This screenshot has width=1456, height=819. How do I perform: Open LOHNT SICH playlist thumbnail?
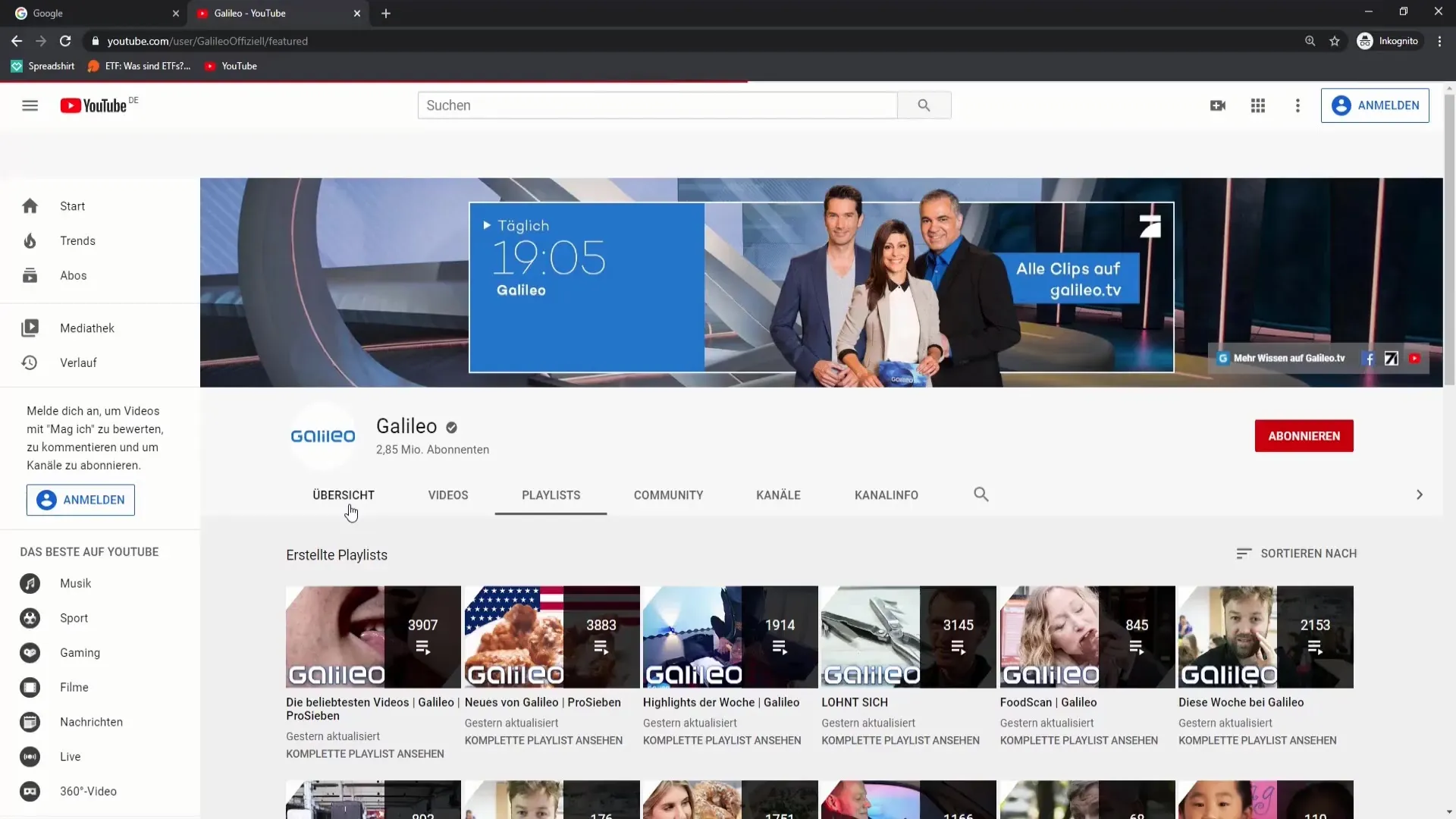point(908,637)
